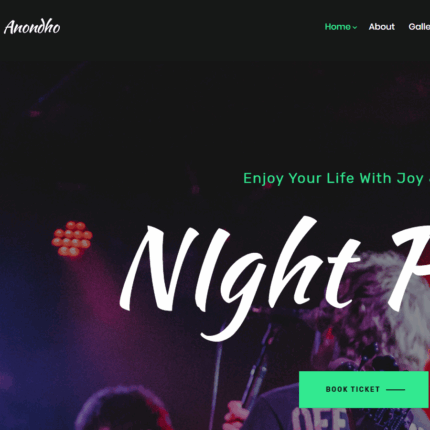Image resolution: width=430 pixels, height=430 pixels.
Task: Click the orange stage light cluster in photo
Action: click(x=72, y=238)
